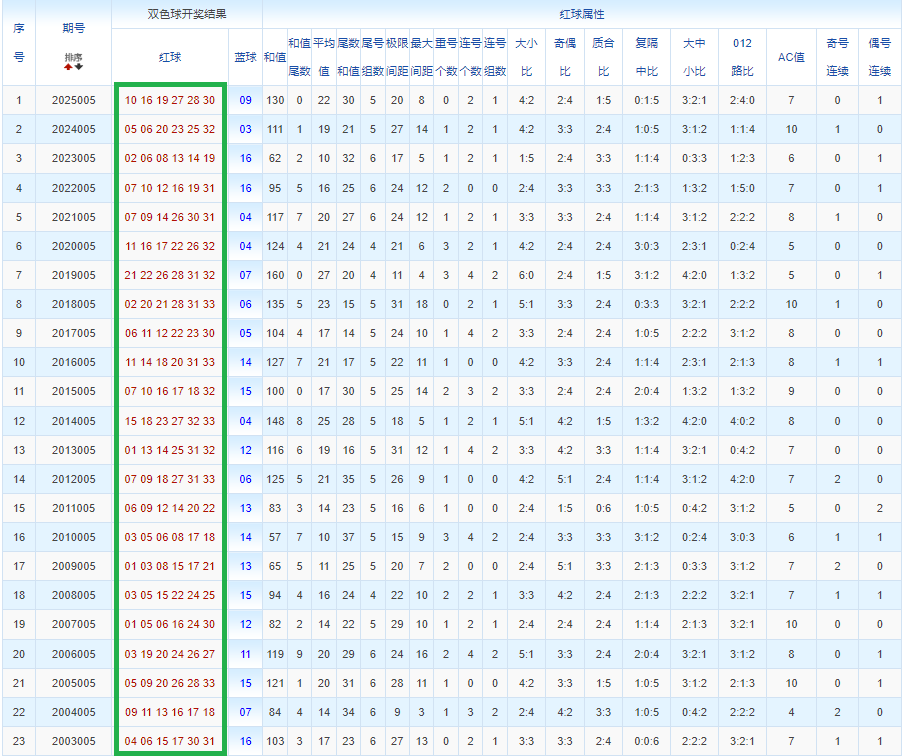Image resolution: width=902 pixels, height=756 pixels.
Task: Click the 序号 column header
Action: pyautogui.click(x=18, y=43)
